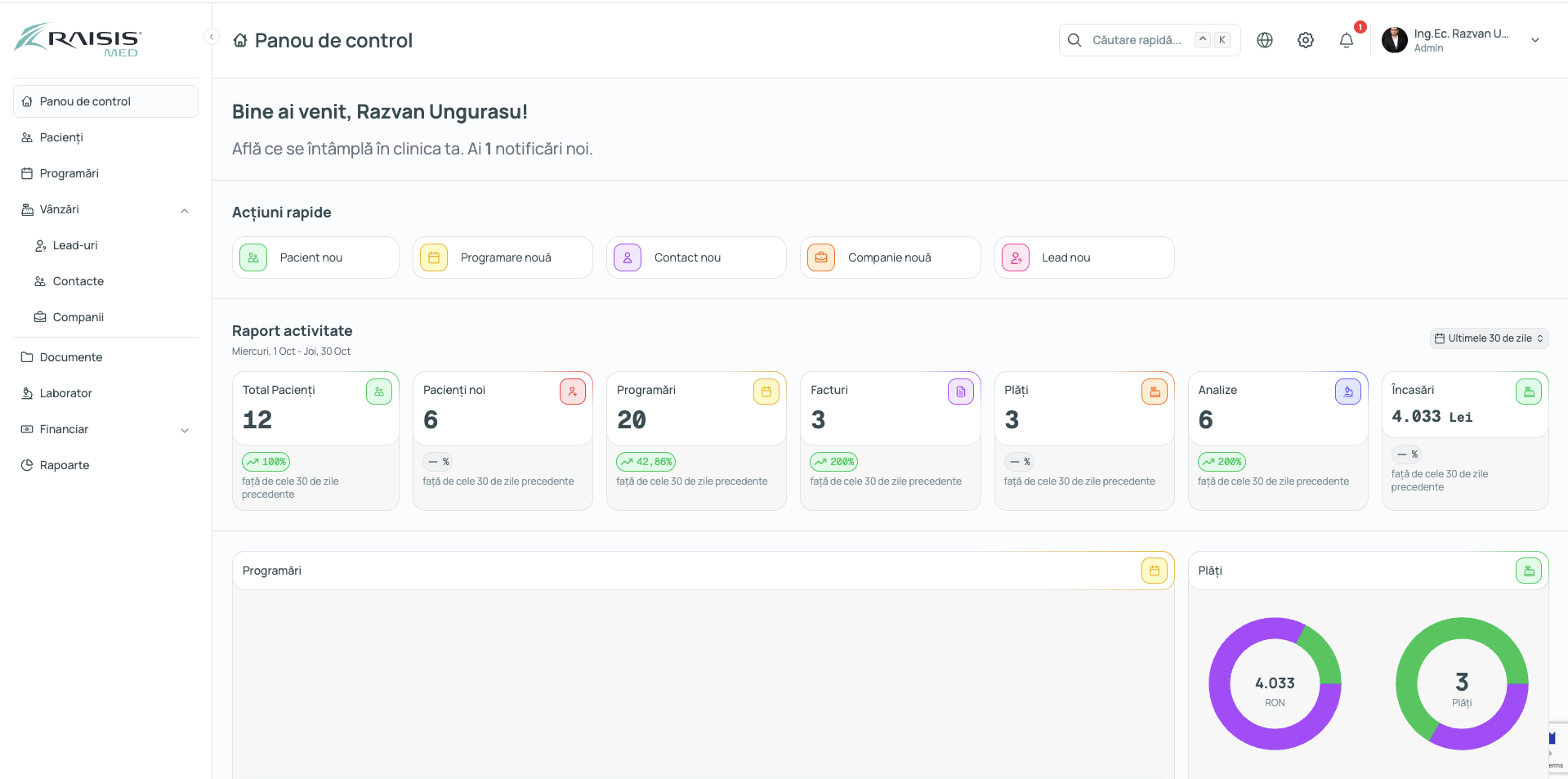Open the notifications bell with badge
1568x779 pixels.
[x=1346, y=40]
